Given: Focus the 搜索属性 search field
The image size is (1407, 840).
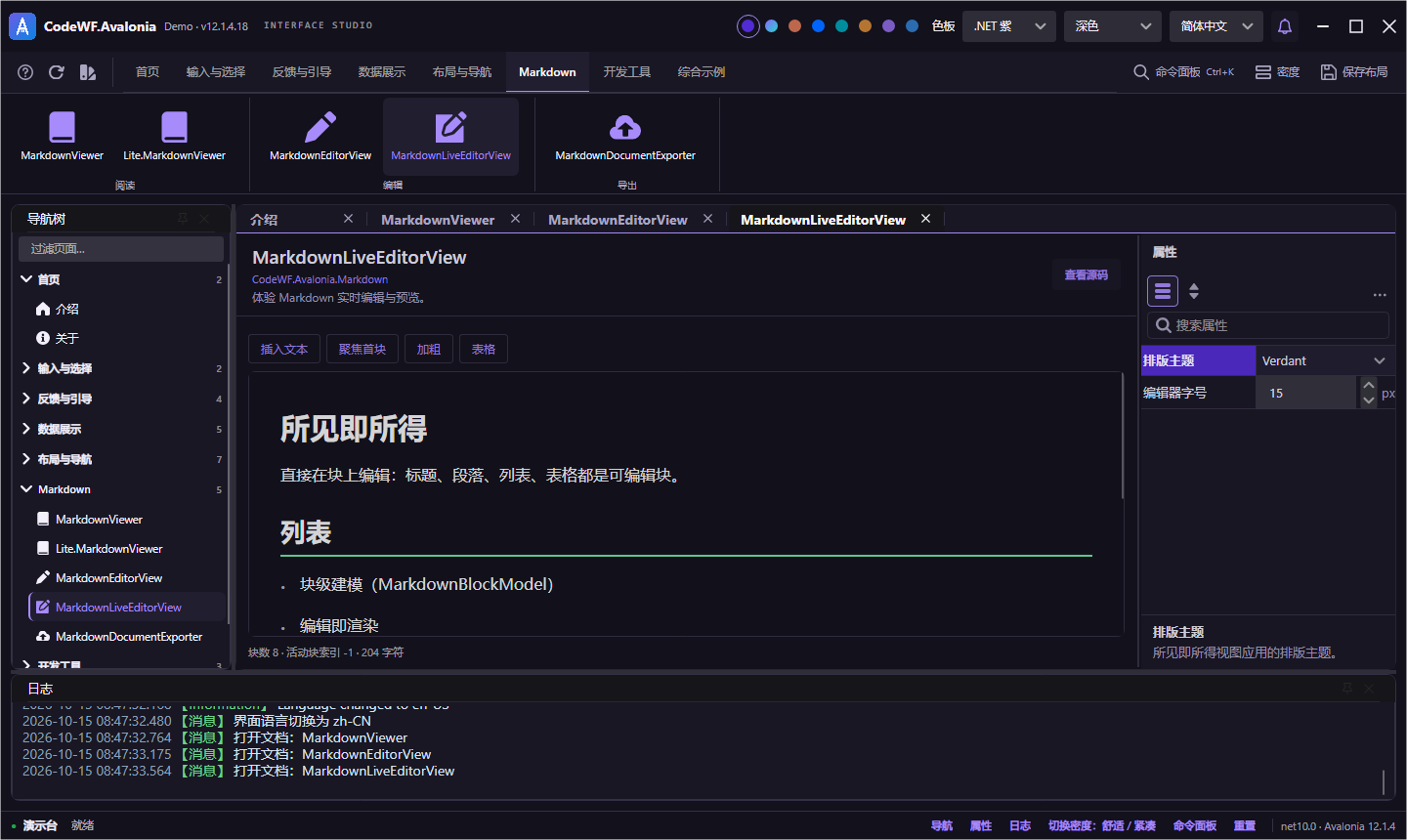Looking at the screenshot, I should (x=1268, y=325).
